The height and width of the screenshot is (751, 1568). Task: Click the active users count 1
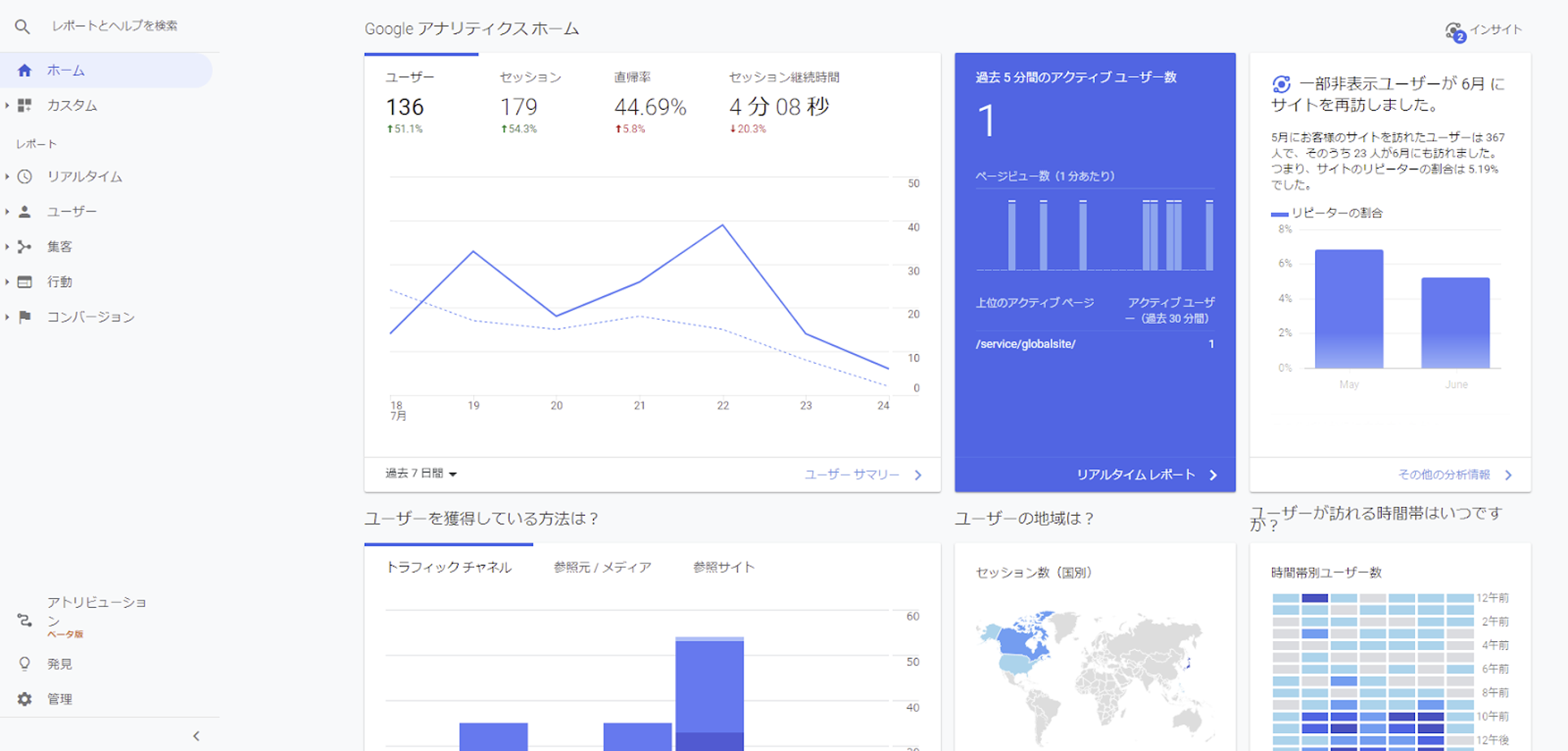click(987, 121)
